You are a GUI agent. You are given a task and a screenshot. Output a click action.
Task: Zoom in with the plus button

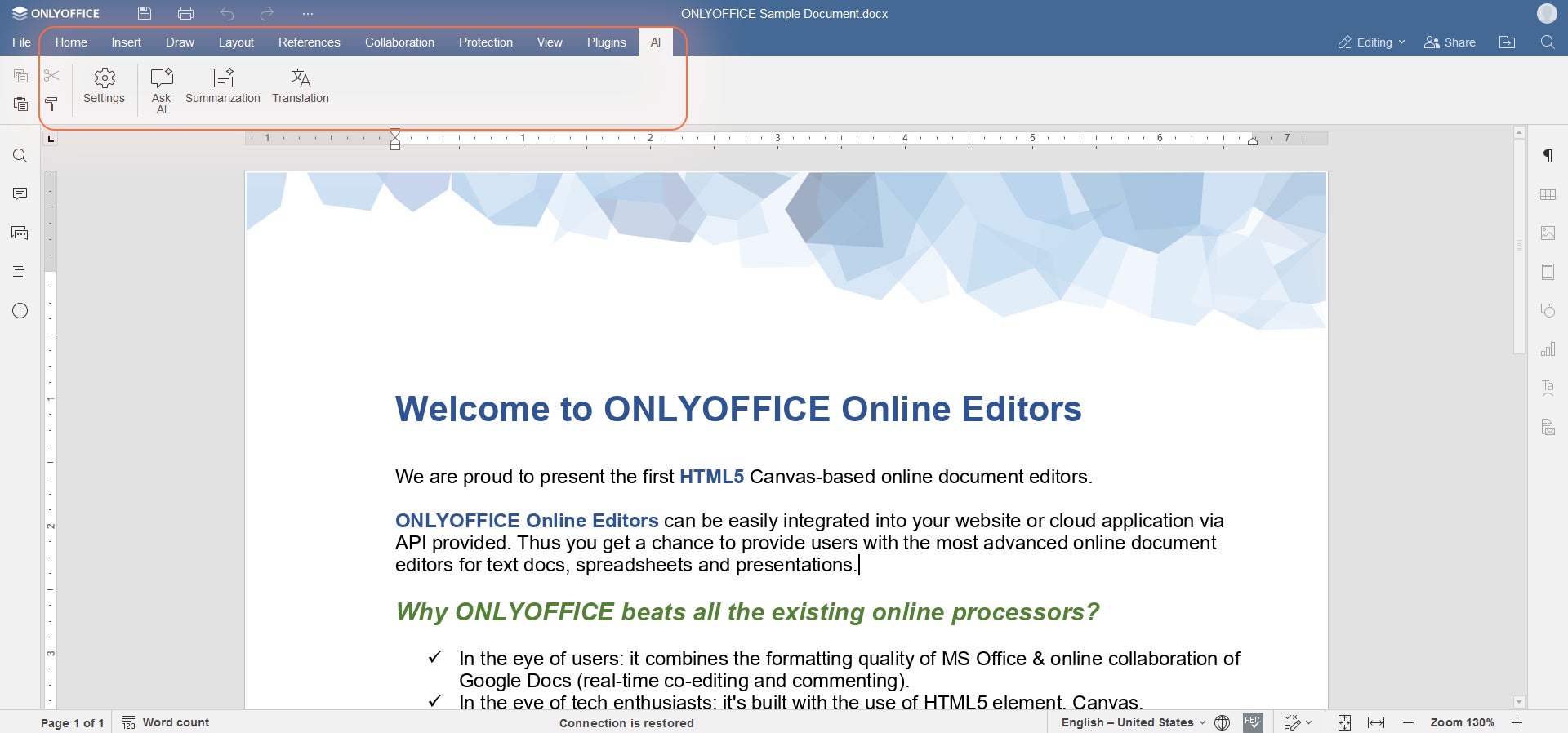(x=1517, y=722)
